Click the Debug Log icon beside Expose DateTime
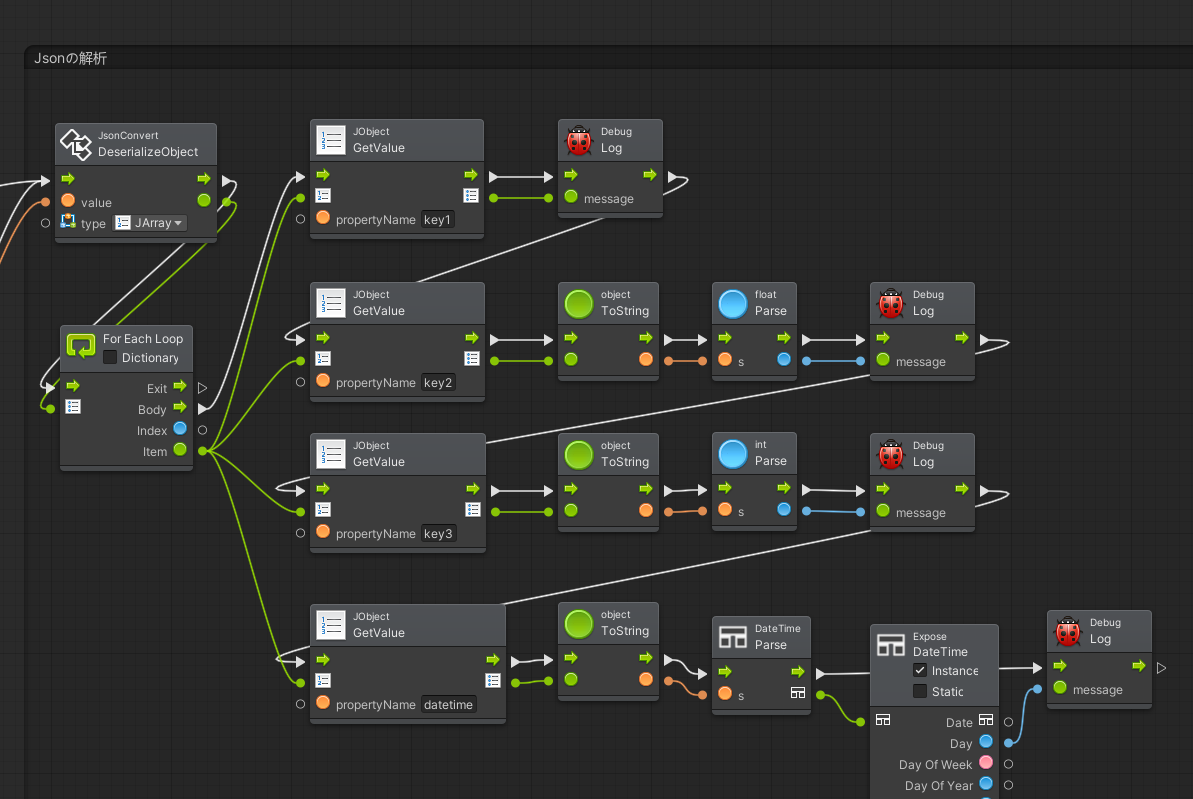This screenshot has width=1193, height=799. coord(1067,631)
